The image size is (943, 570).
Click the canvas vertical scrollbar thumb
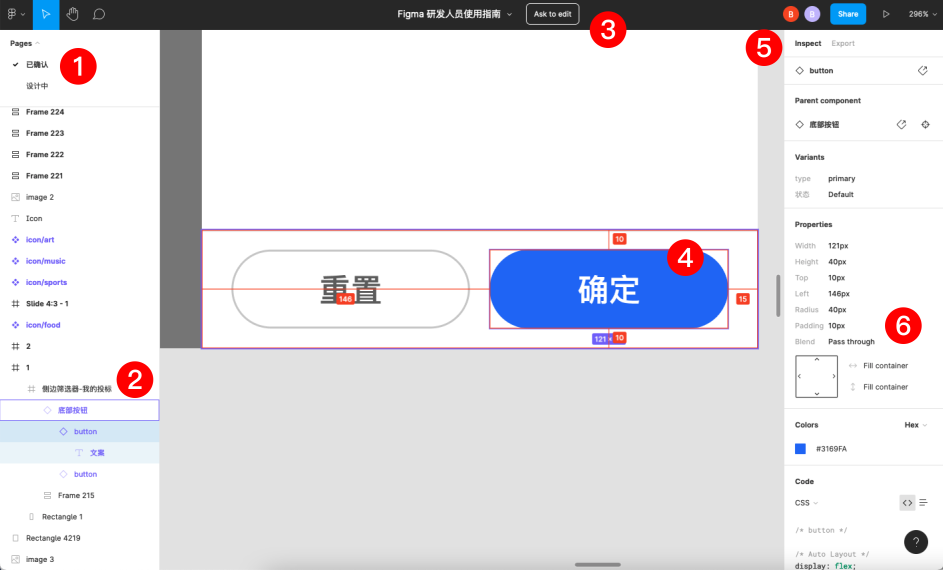tap(778, 296)
